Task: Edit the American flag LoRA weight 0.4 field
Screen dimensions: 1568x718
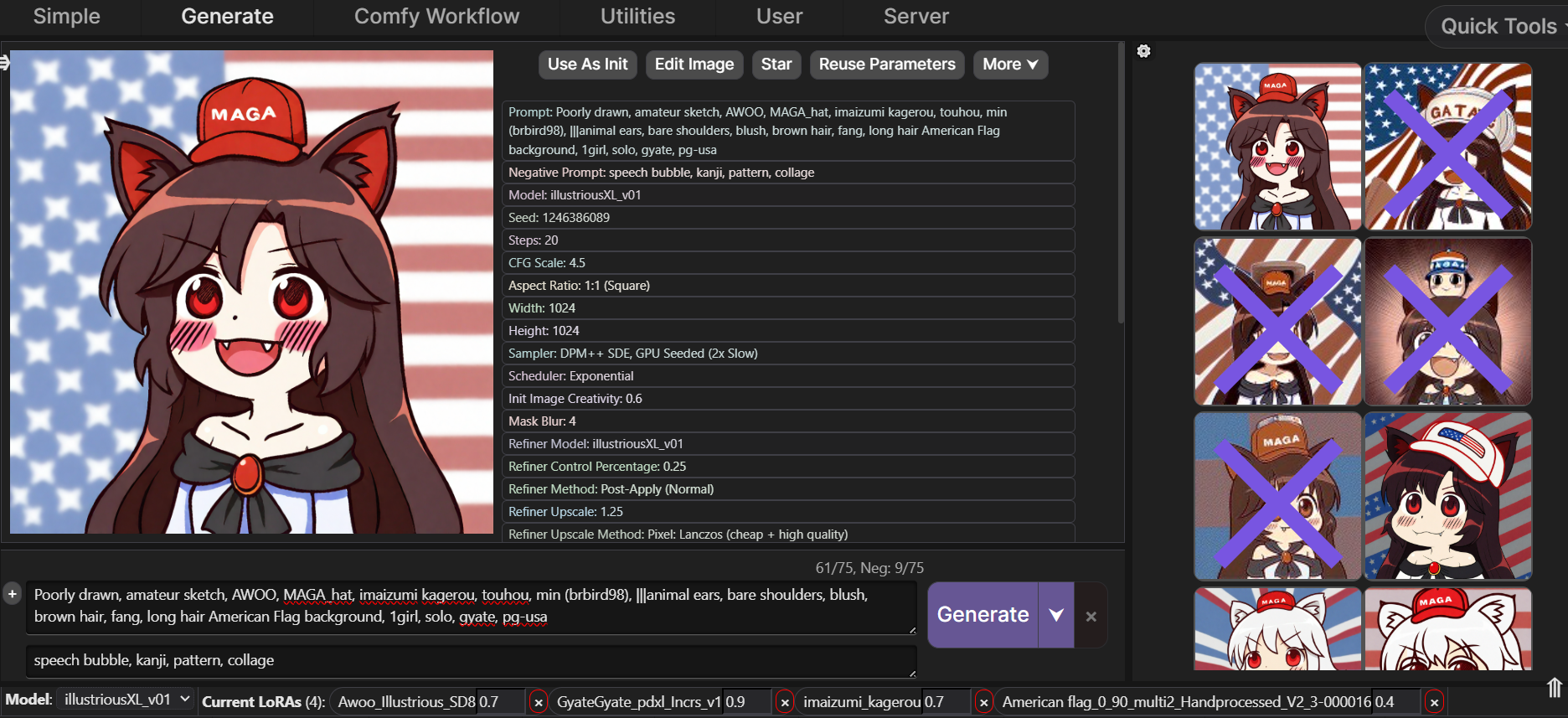Action: point(1397,702)
